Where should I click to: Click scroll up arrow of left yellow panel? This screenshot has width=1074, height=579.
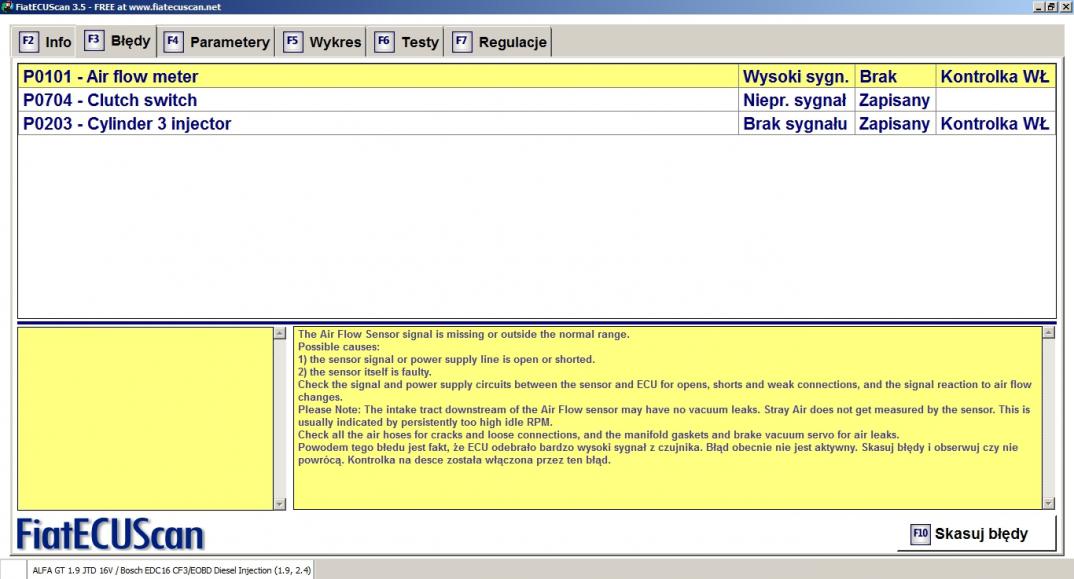pyautogui.click(x=279, y=334)
